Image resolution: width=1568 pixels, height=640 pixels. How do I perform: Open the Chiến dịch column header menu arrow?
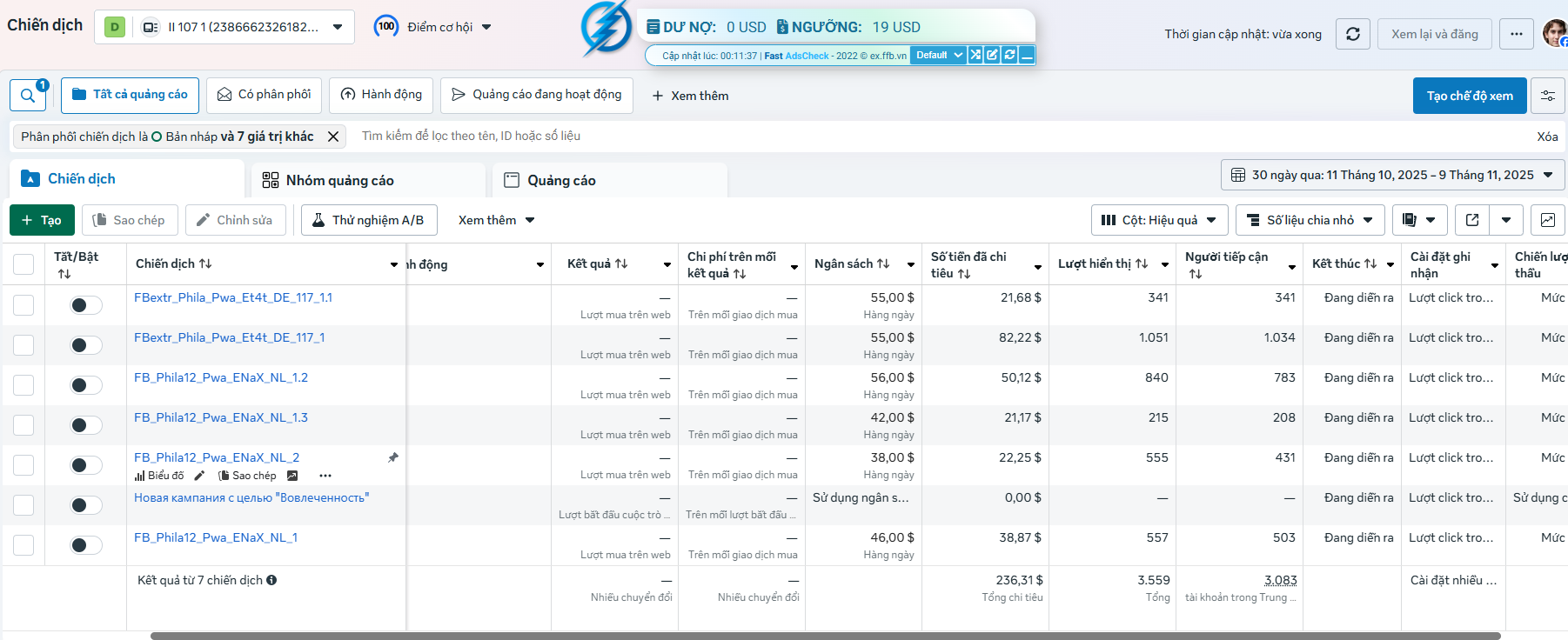click(394, 264)
